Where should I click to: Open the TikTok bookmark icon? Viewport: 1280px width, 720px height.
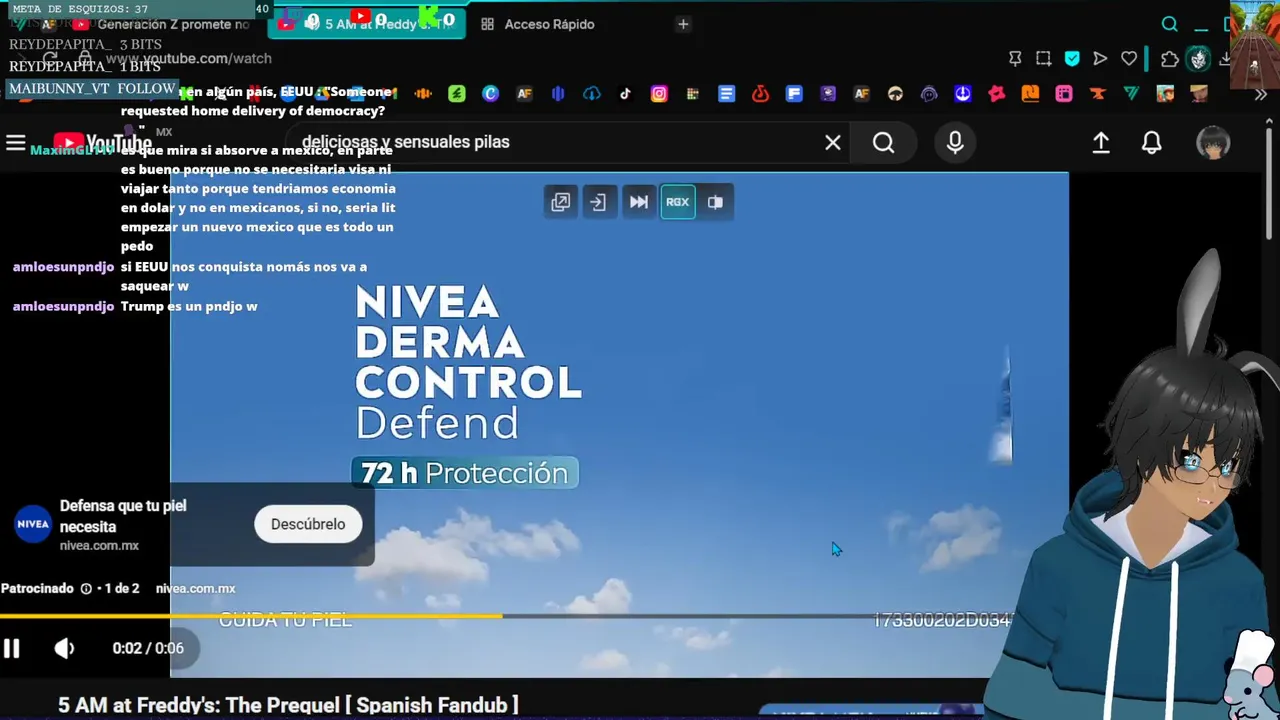(625, 94)
